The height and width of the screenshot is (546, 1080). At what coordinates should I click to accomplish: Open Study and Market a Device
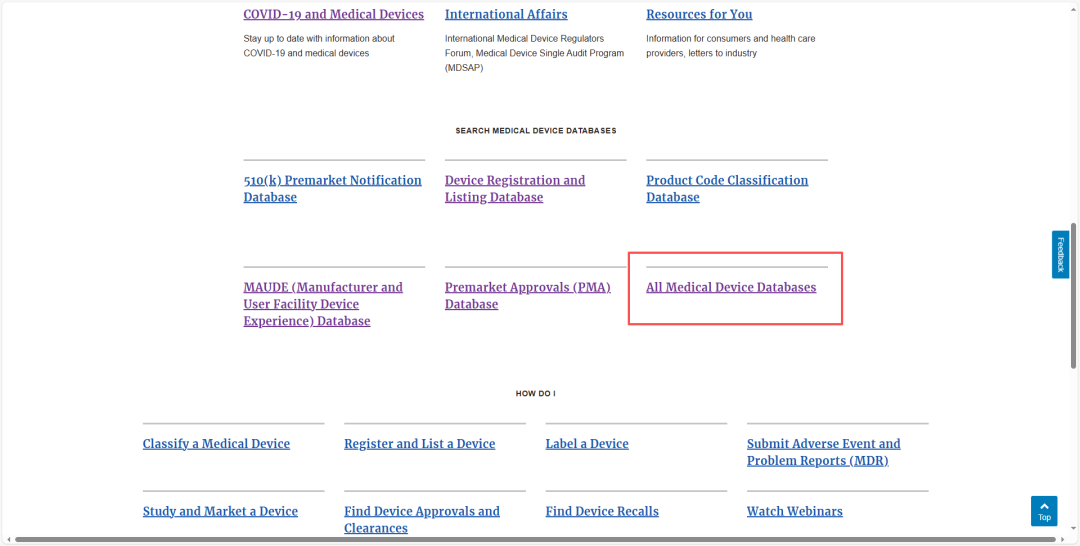pos(220,511)
